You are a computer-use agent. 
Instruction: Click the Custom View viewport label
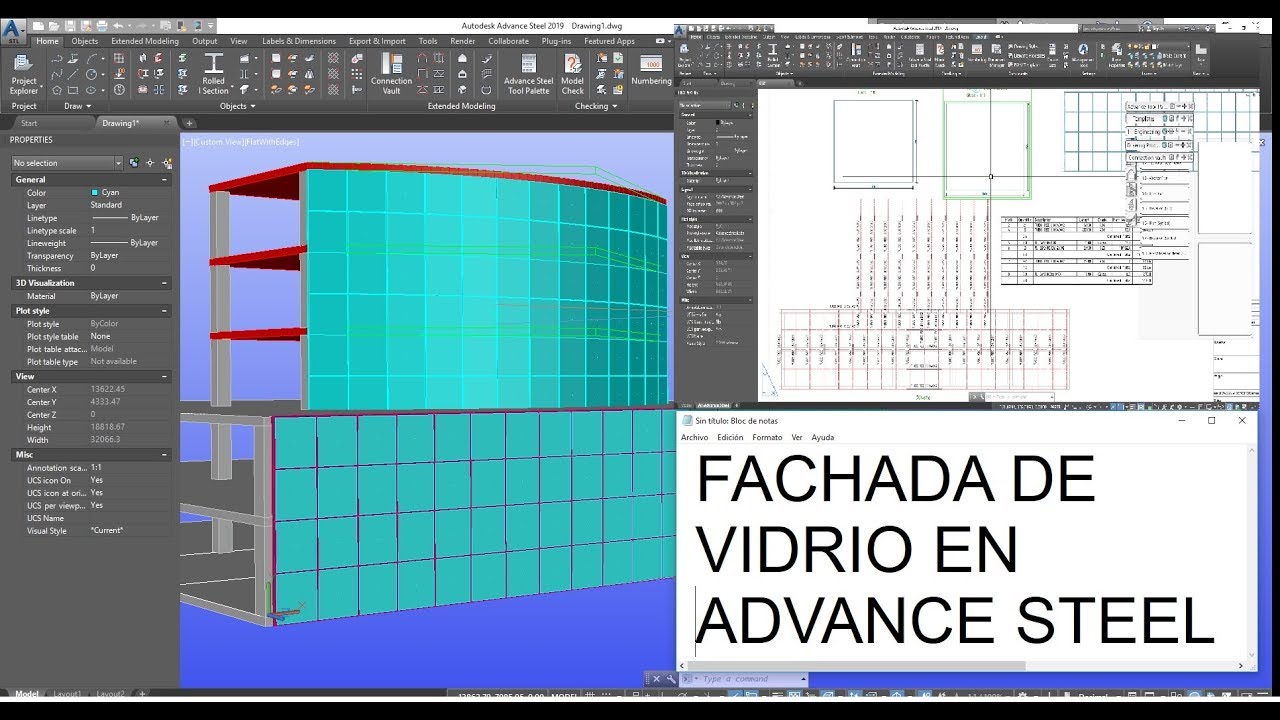click(x=217, y=141)
